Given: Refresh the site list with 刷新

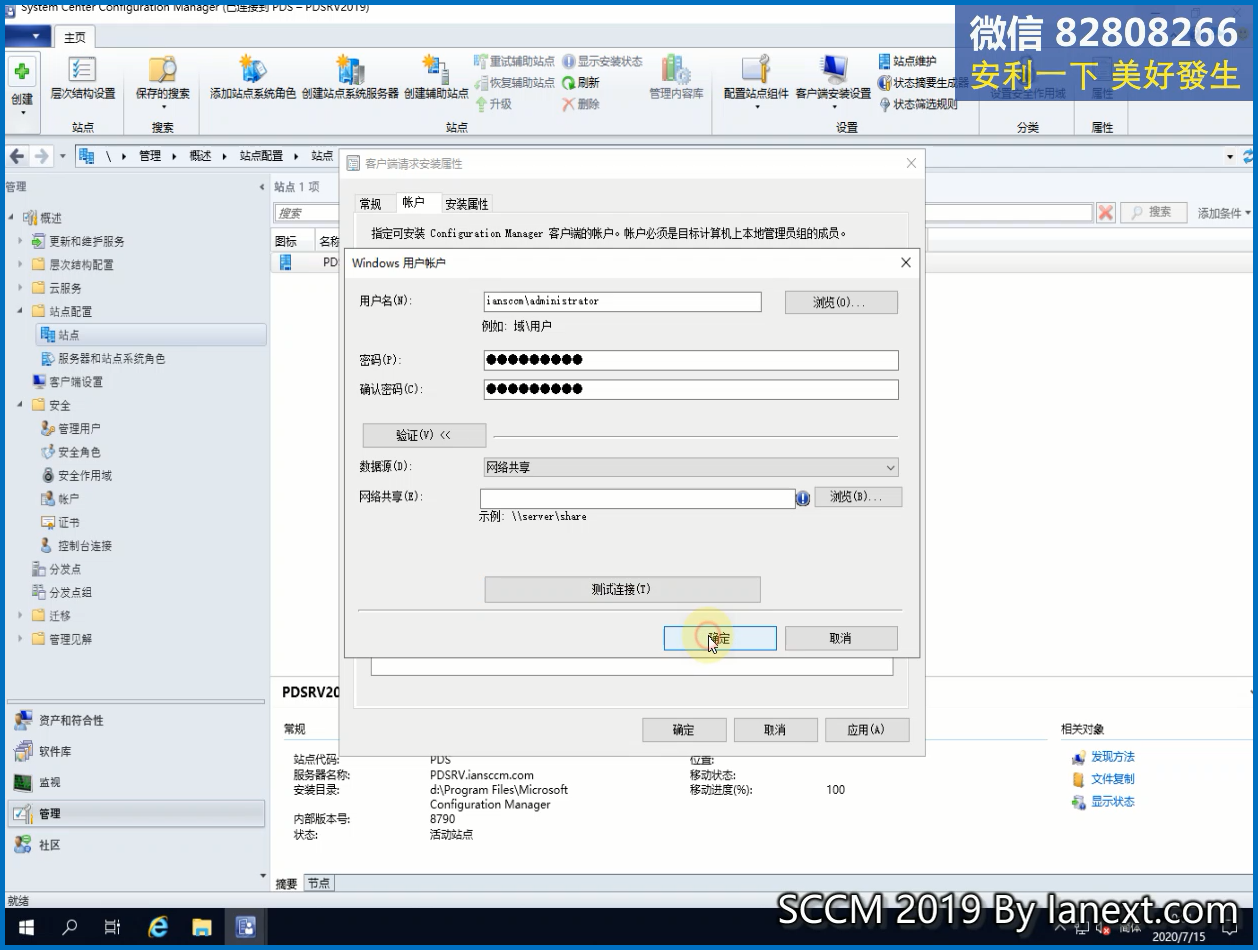Looking at the screenshot, I should [581, 83].
